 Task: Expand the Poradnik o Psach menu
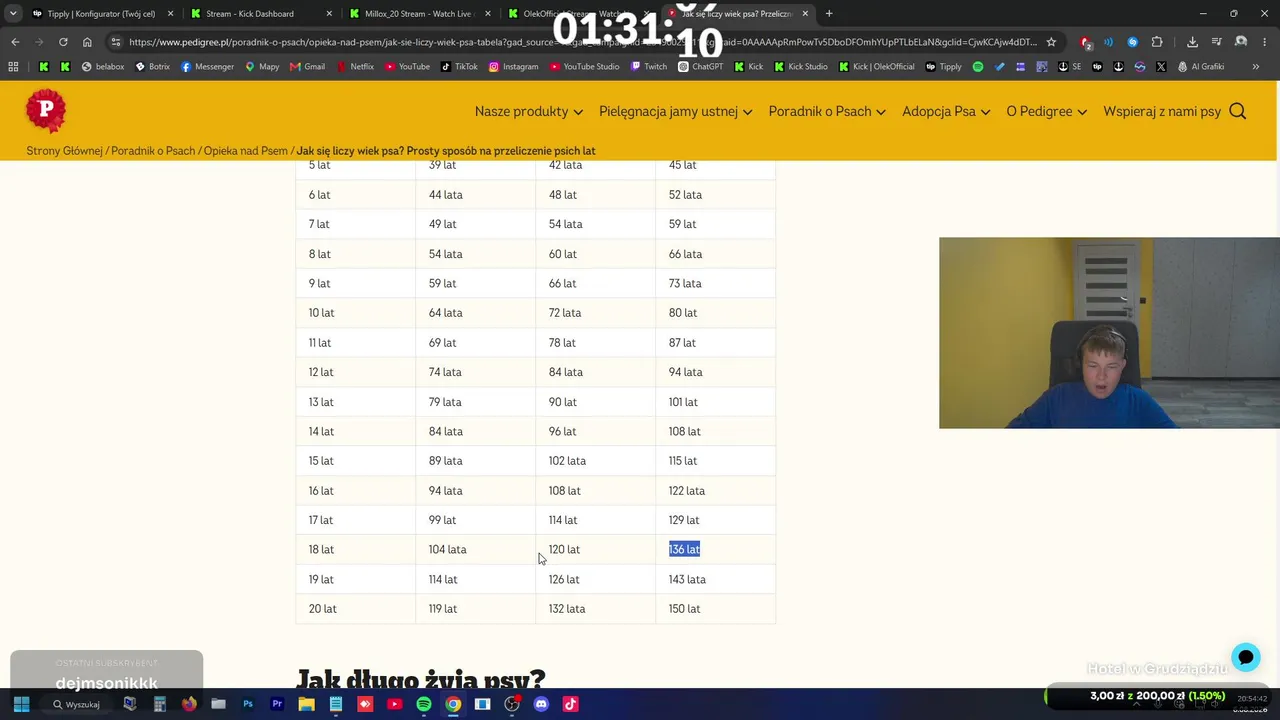[827, 111]
